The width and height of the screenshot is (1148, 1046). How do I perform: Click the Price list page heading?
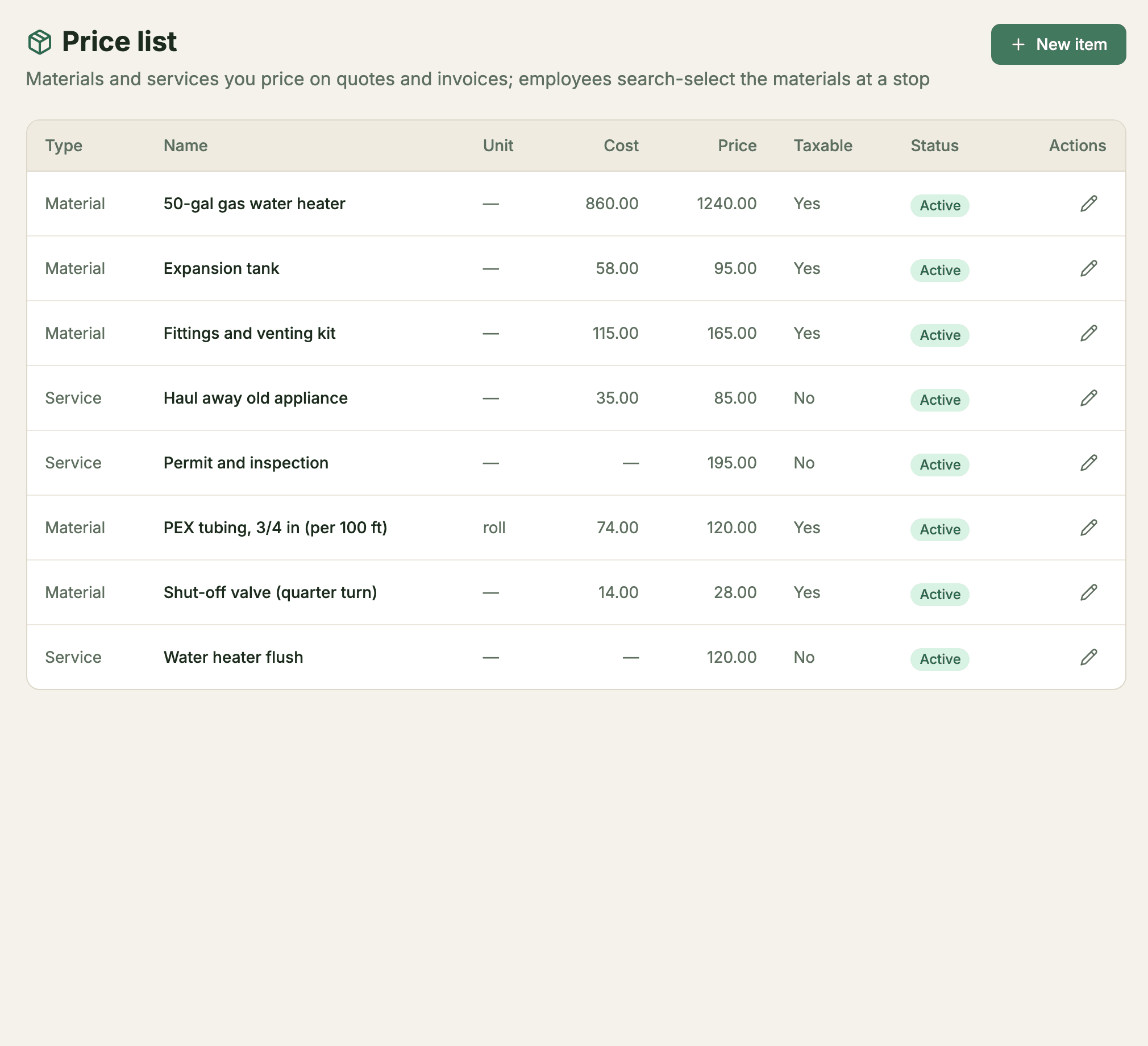click(x=119, y=42)
